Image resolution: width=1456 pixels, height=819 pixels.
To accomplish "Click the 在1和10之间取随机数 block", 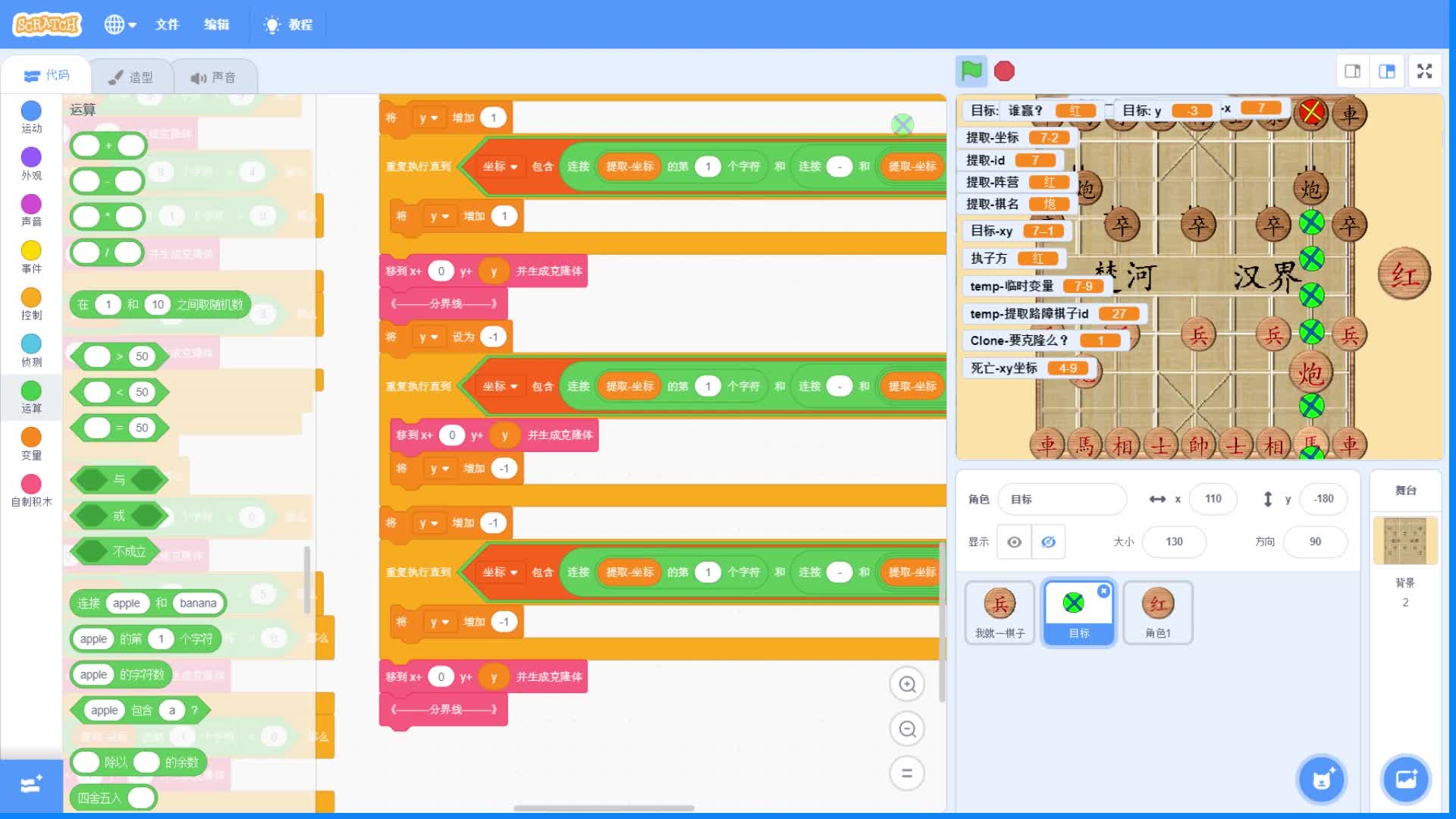I will 159,304.
